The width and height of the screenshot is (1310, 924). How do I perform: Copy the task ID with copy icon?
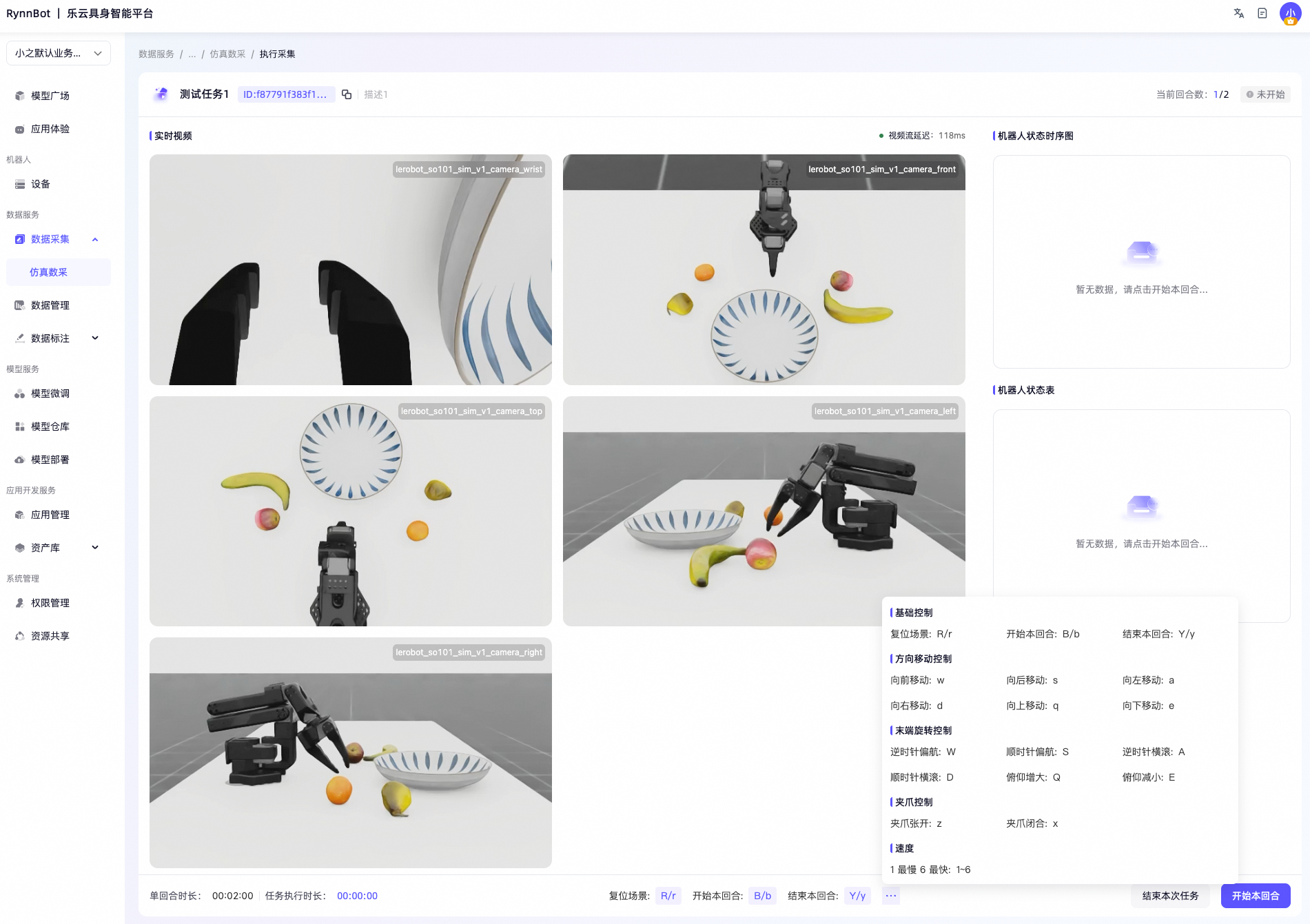pyautogui.click(x=347, y=94)
